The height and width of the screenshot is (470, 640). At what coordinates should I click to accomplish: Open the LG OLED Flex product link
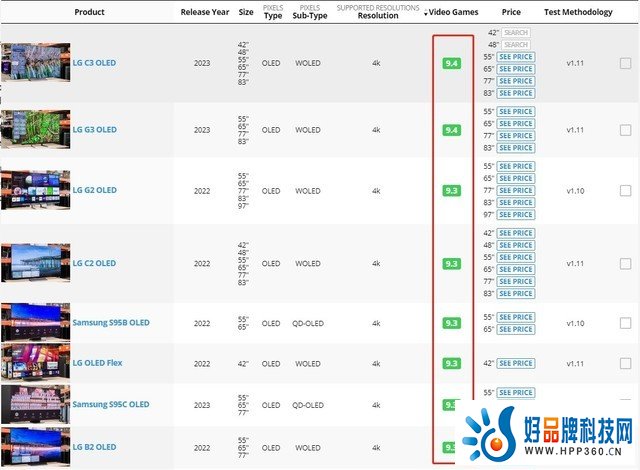[x=97, y=363]
